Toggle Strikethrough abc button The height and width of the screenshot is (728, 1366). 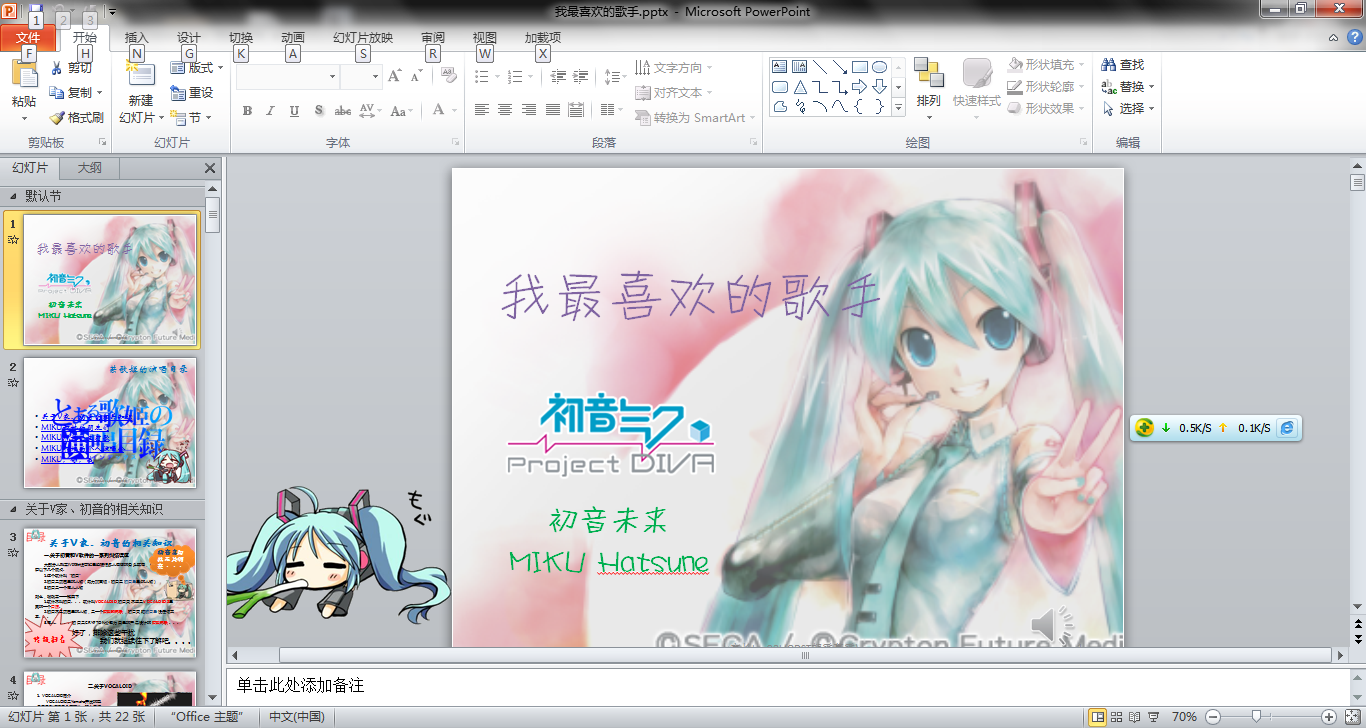click(342, 110)
